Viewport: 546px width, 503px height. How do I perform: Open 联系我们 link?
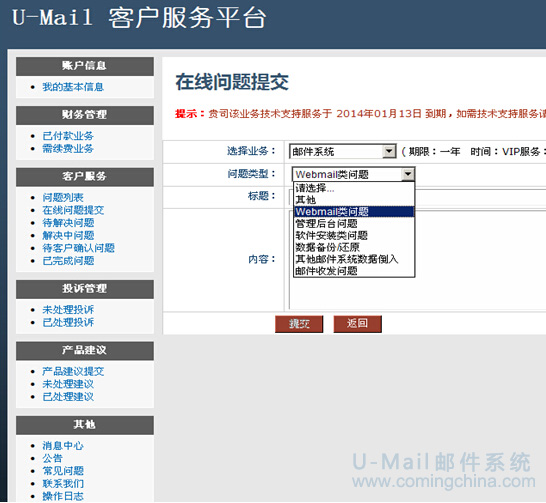click(63, 484)
